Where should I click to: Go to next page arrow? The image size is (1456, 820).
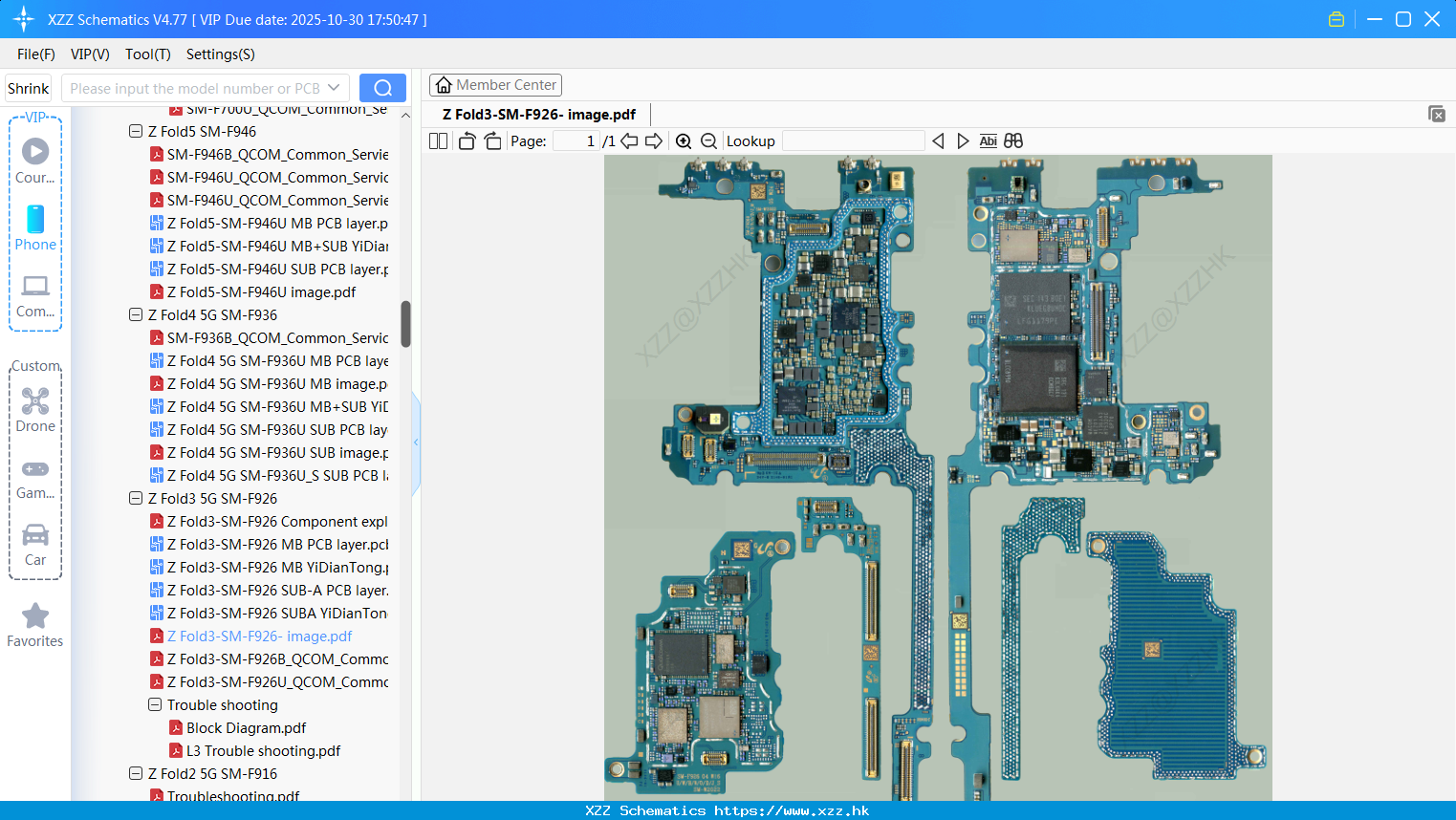coord(654,141)
